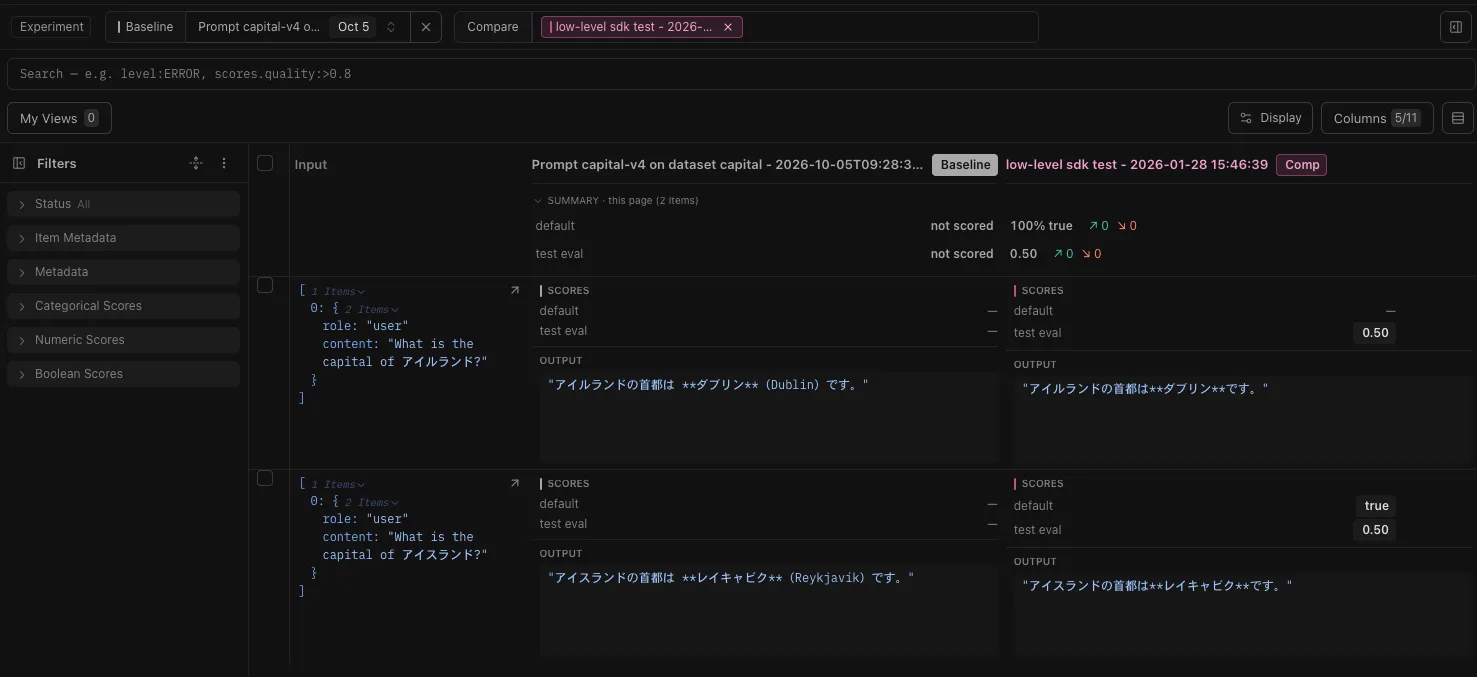Open the アイスランド row detail arrow

coord(515,483)
